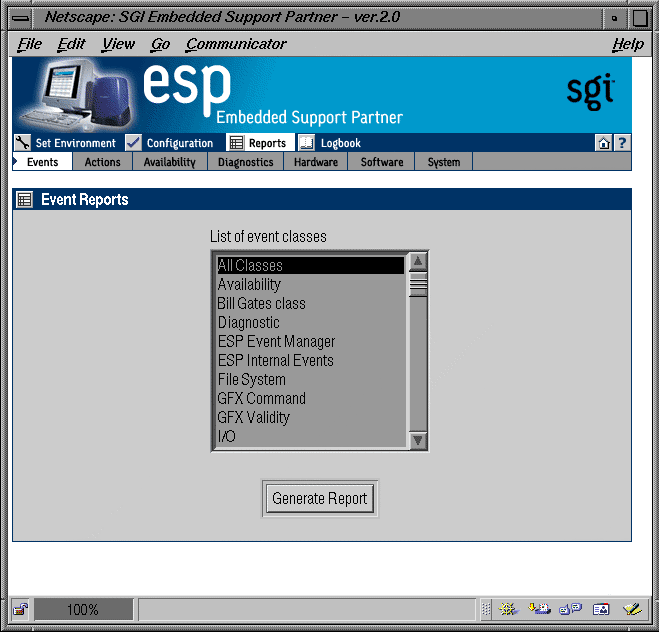The height and width of the screenshot is (632, 659).
Task: Click the sgi logo in banner
Action: tap(590, 92)
